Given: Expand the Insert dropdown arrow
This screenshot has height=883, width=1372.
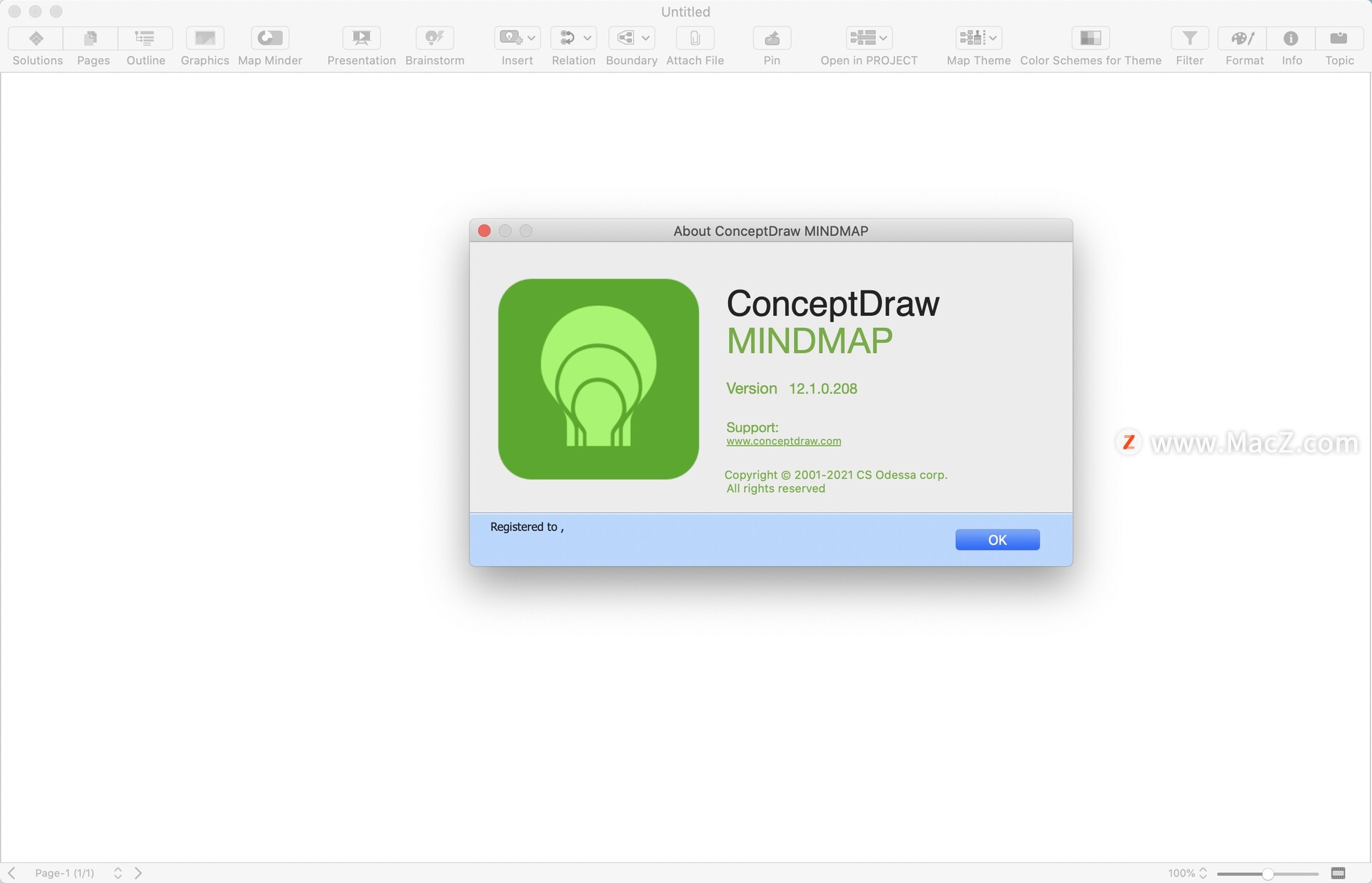Looking at the screenshot, I should click(531, 38).
